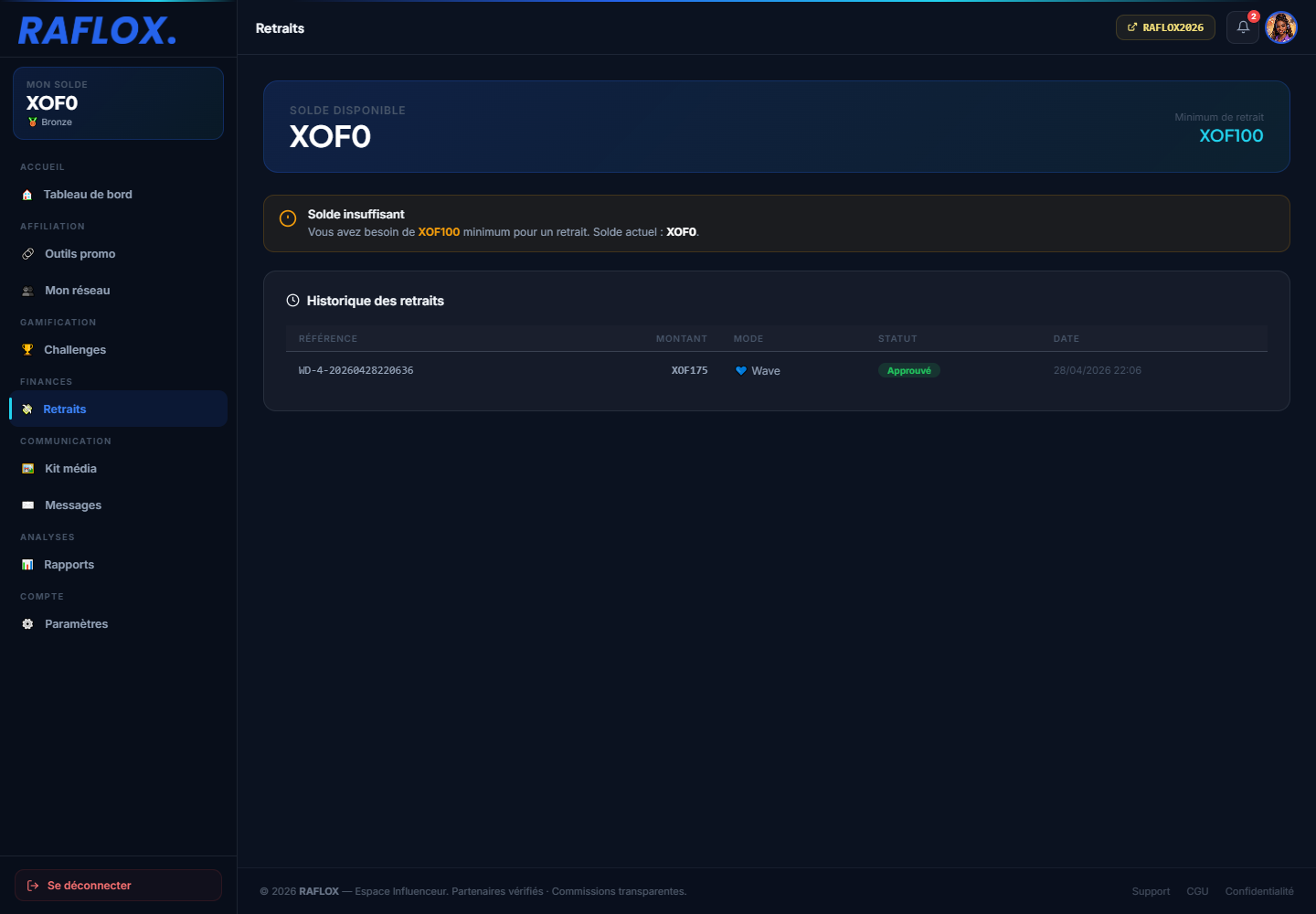Click the Tableau de bord home icon
Image resolution: width=1316 pixels, height=914 pixels.
pyautogui.click(x=27, y=195)
